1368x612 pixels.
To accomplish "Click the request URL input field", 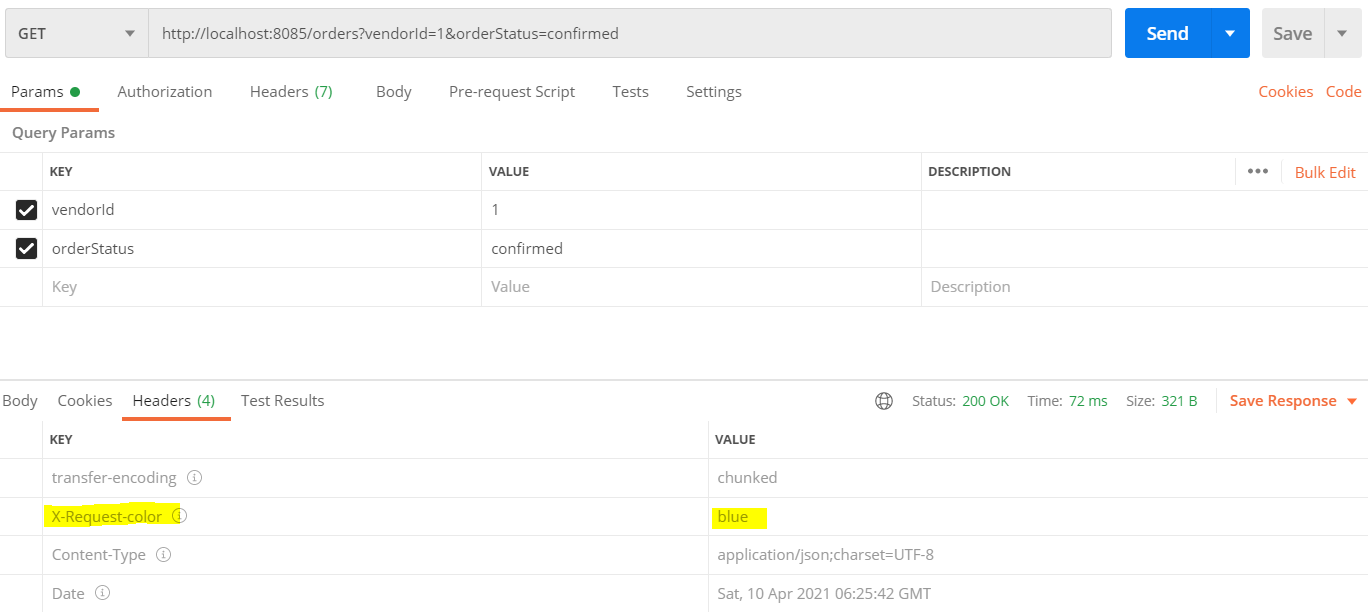I will [628, 33].
